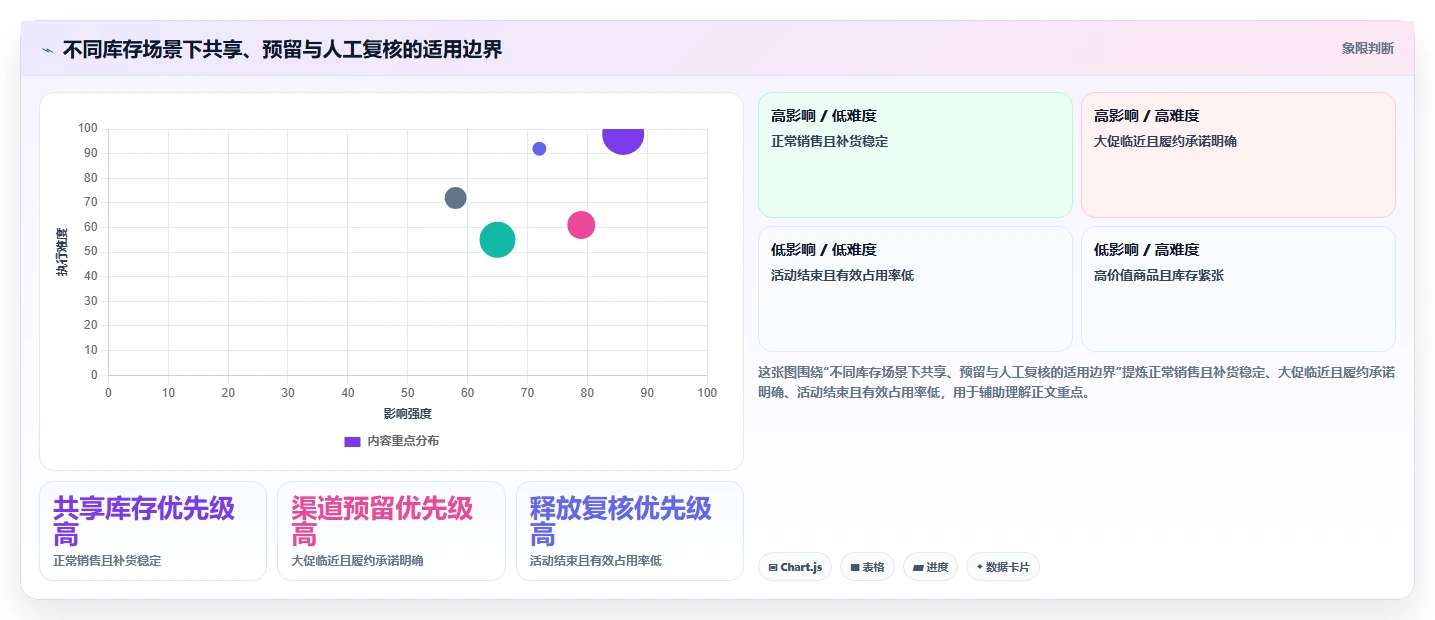This screenshot has height=620, width=1435.
Task: Click the 表格 tag chip
Action: (867, 567)
